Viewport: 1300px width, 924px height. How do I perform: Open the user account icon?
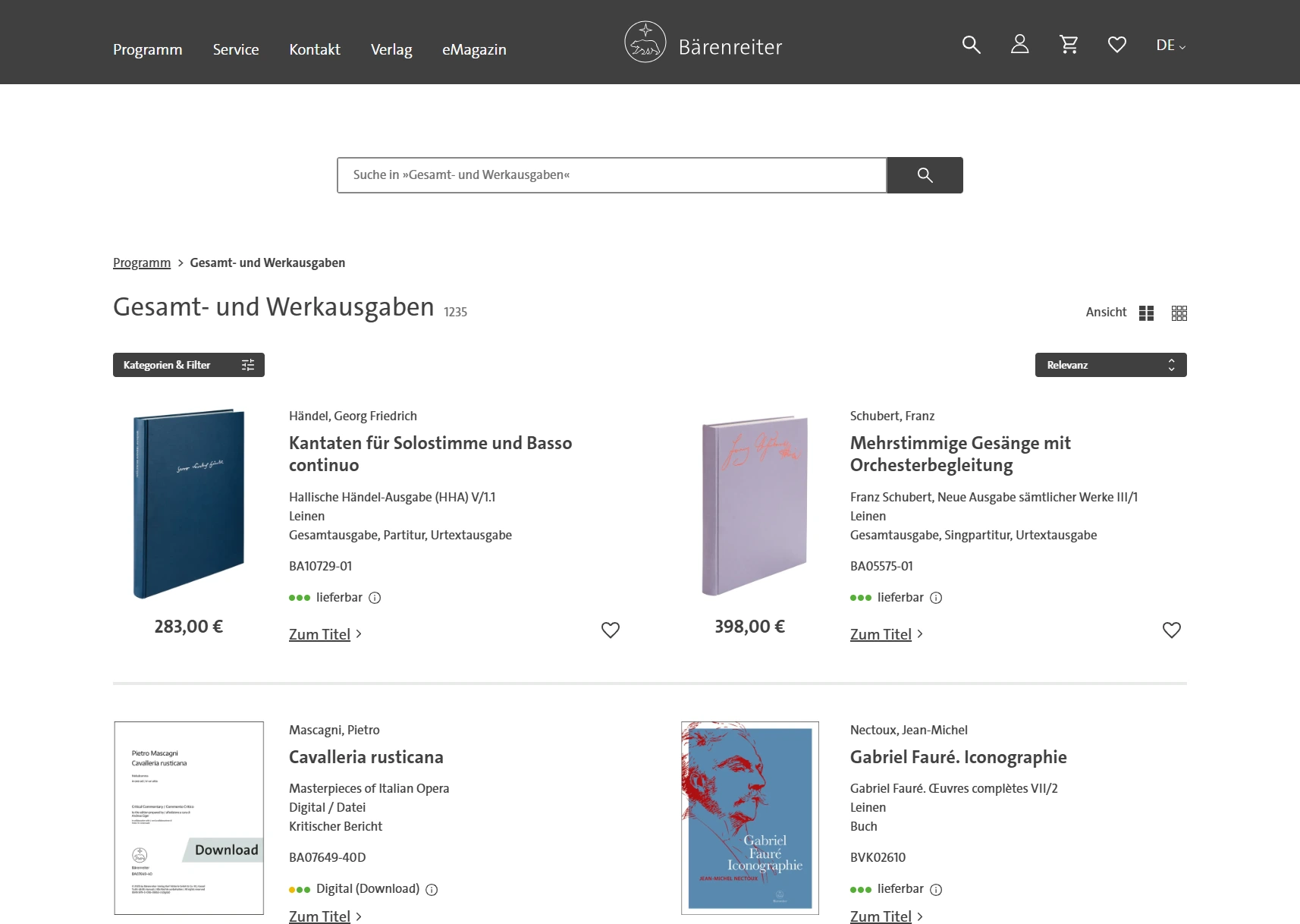pos(1019,44)
